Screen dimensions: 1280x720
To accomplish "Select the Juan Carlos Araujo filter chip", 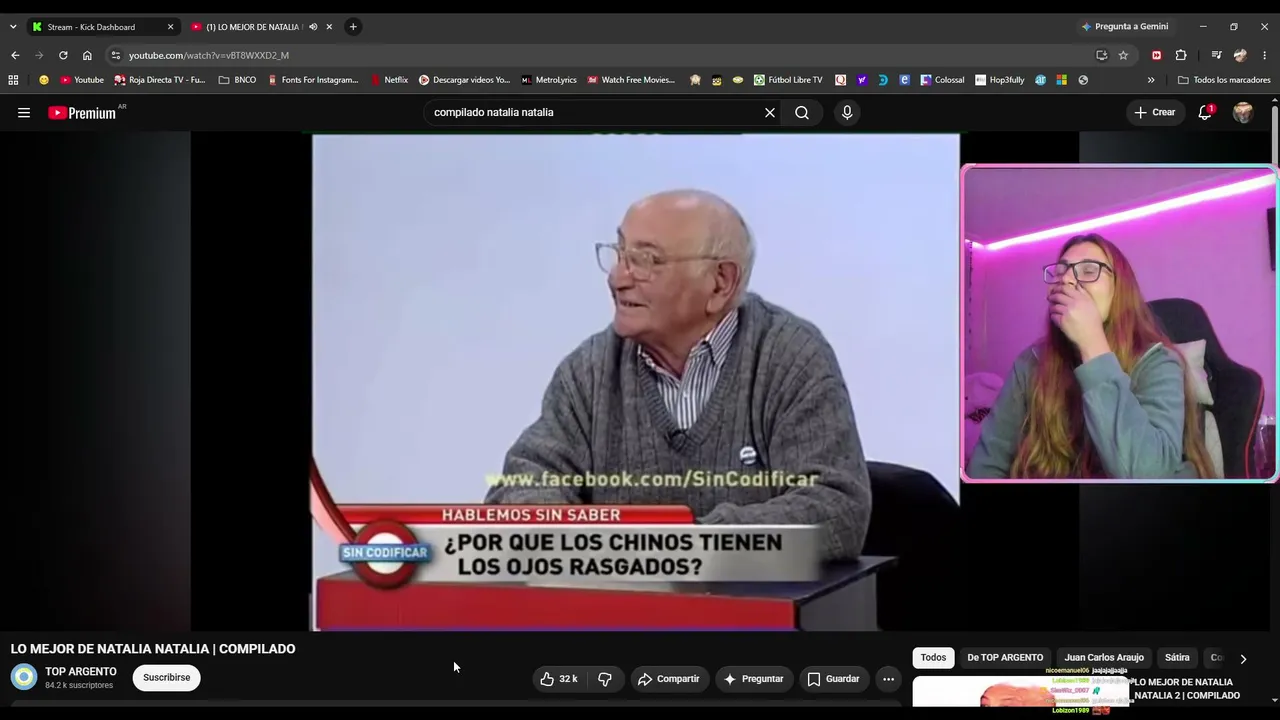I will [1104, 658].
